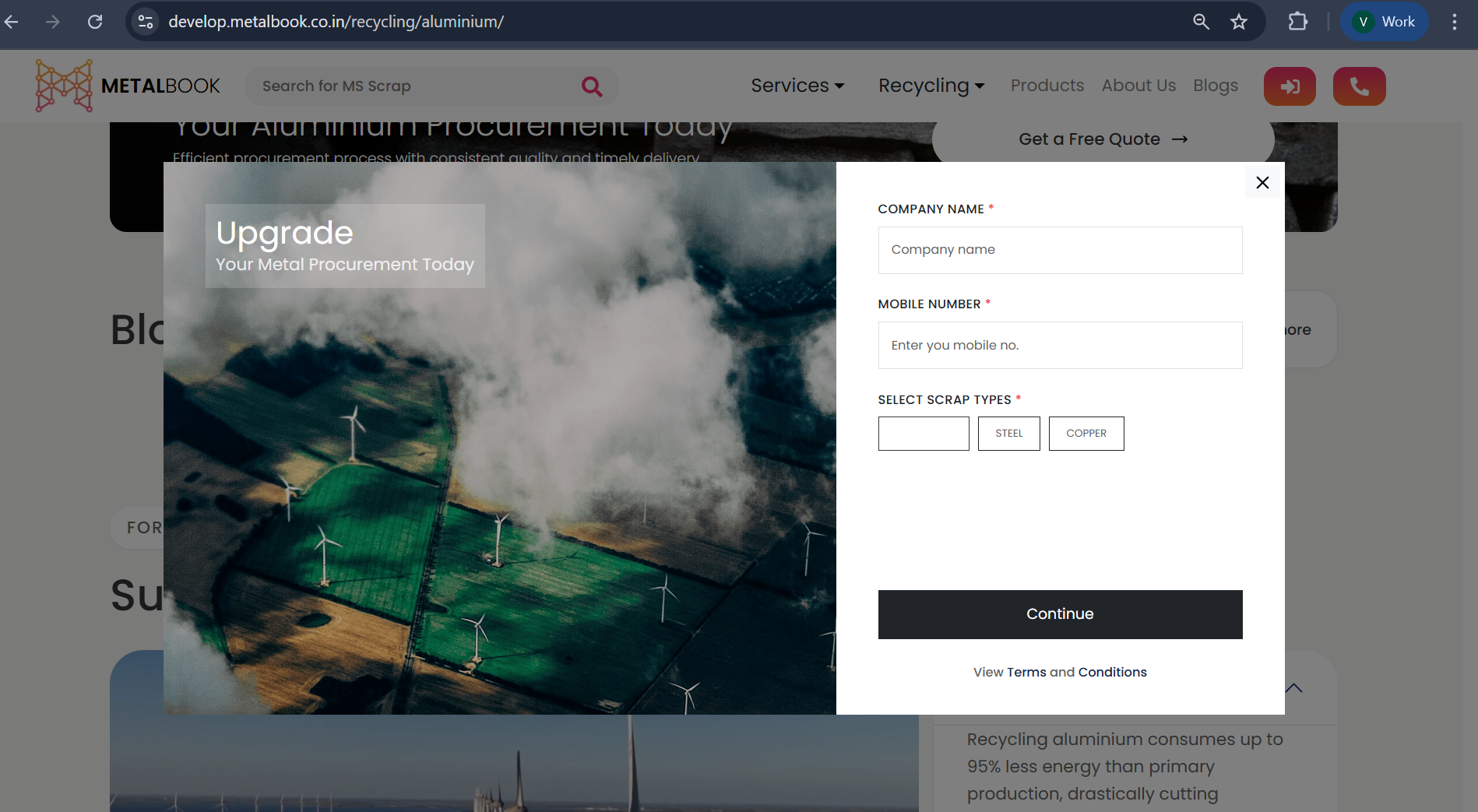The height and width of the screenshot is (812, 1478).
Task: Click the MetalBook logo
Action: point(128,86)
